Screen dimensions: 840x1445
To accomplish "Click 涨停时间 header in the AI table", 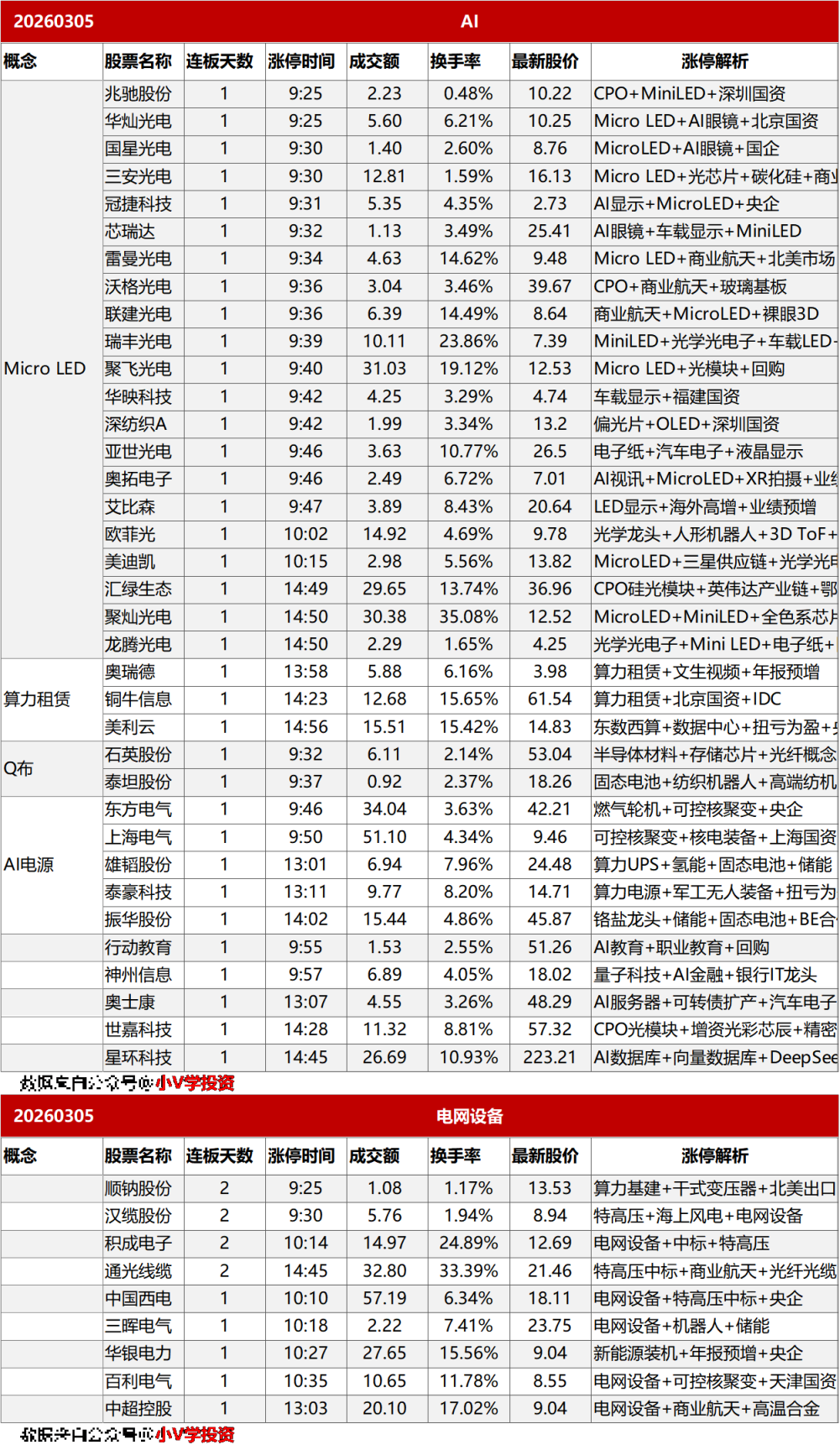I will 301,61.
